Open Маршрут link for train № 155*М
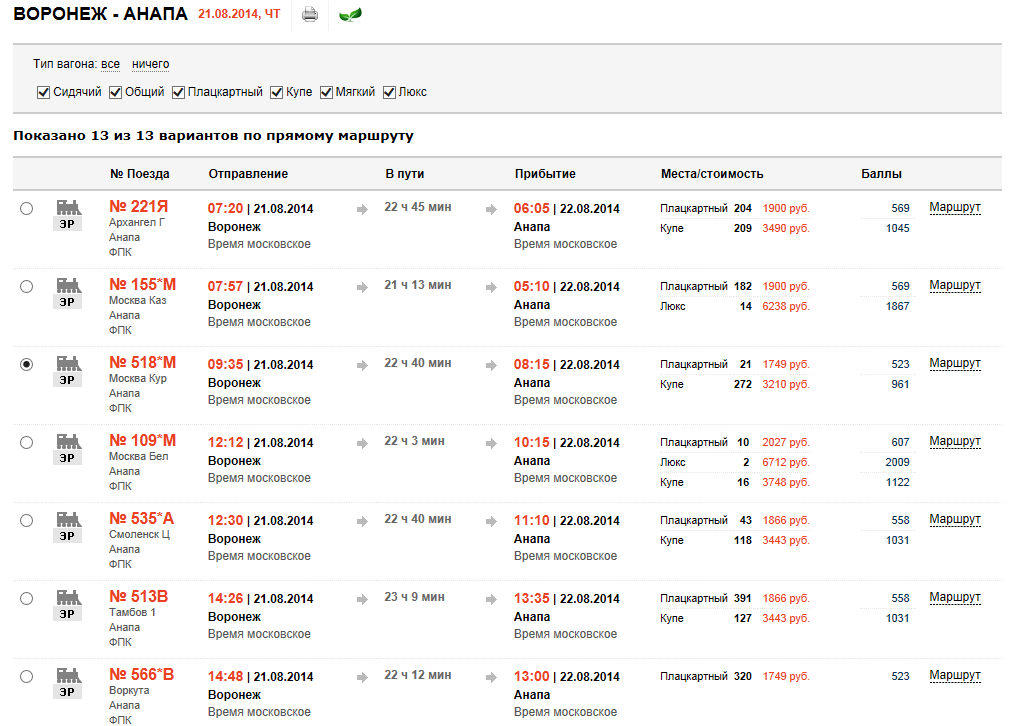The image size is (1026, 726). point(955,285)
